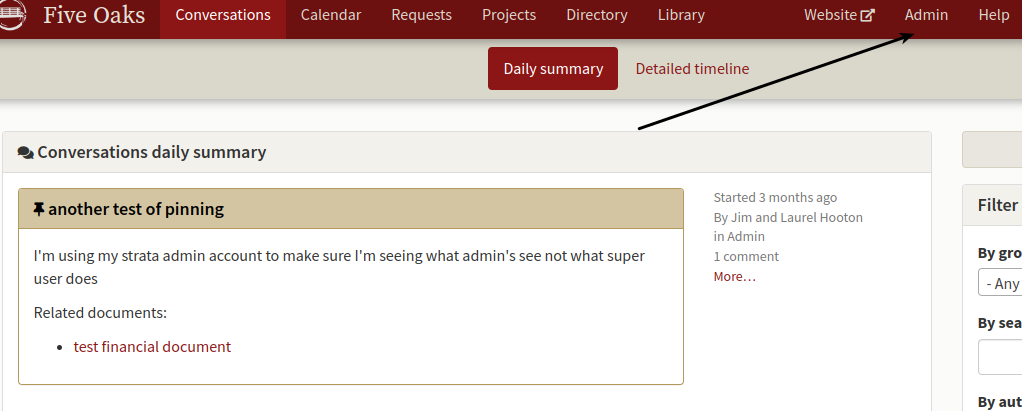This screenshot has width=1022, height=411.
Task: Open 'another test of pinning' conversation title
Action: tap(136, 209)
